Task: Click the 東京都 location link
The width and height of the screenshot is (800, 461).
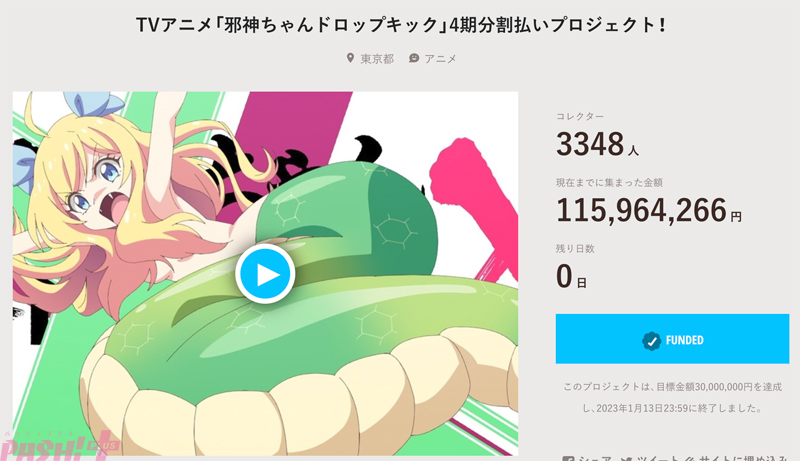Action: 377,59
